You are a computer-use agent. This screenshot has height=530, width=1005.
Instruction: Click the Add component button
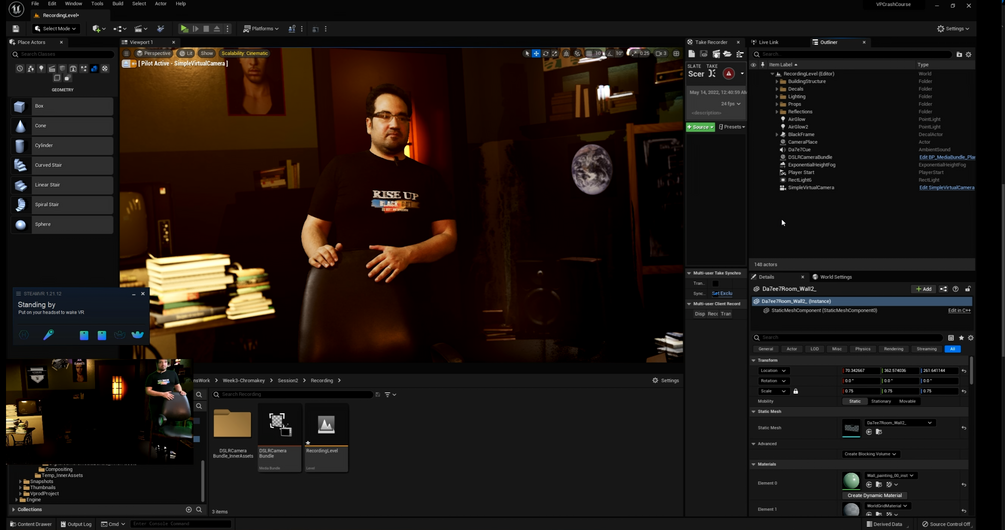[924, 289]
